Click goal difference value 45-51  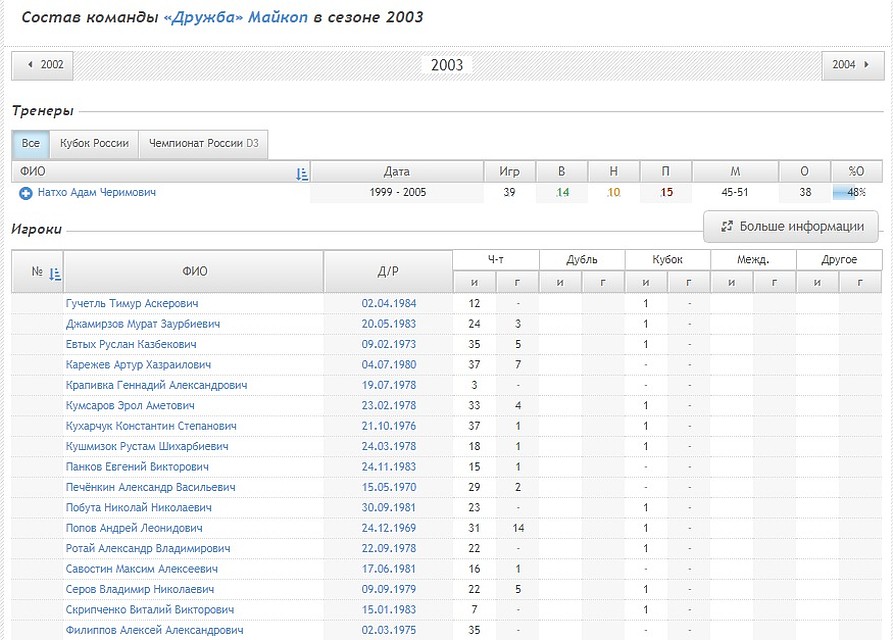(x=735, y=192)
